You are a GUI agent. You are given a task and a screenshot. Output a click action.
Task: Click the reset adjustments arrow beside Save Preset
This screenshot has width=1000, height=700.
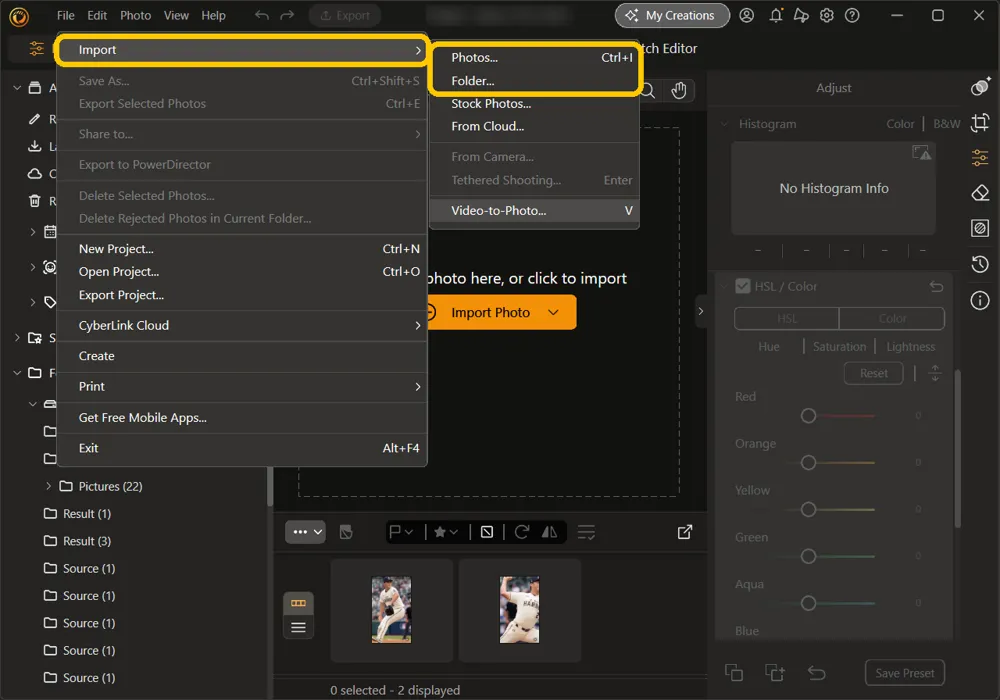click(x=816, y=672)
